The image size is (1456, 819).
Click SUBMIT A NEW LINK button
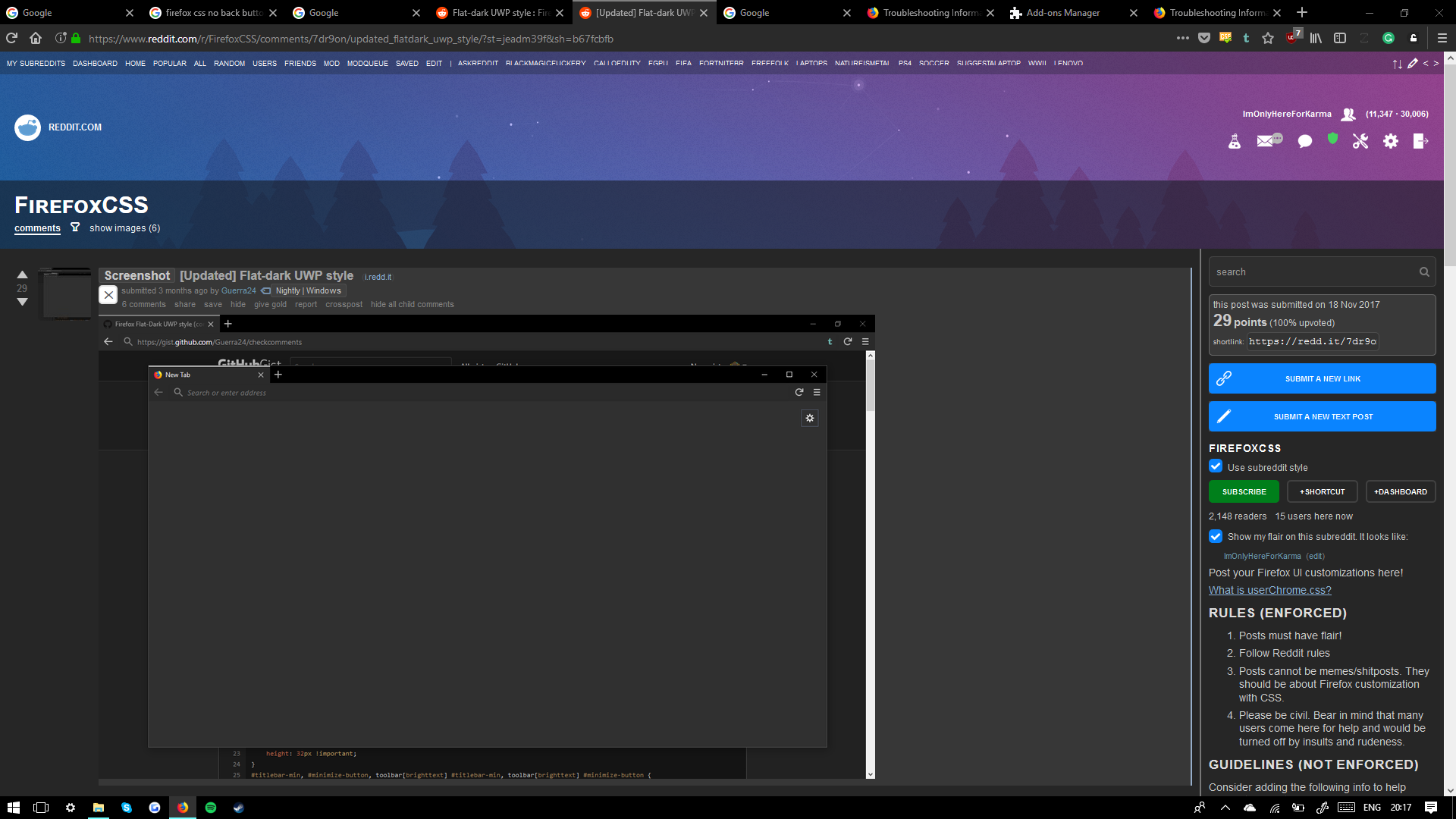(x=1322, y=378)
